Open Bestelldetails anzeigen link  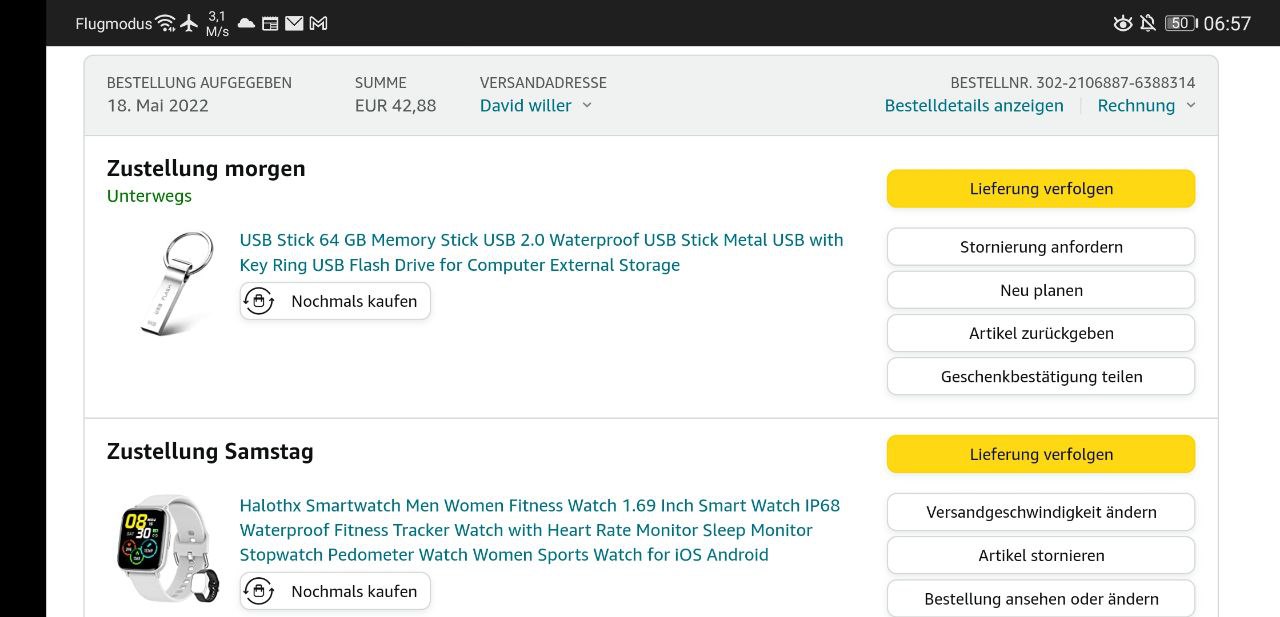[x=974, y=106]
